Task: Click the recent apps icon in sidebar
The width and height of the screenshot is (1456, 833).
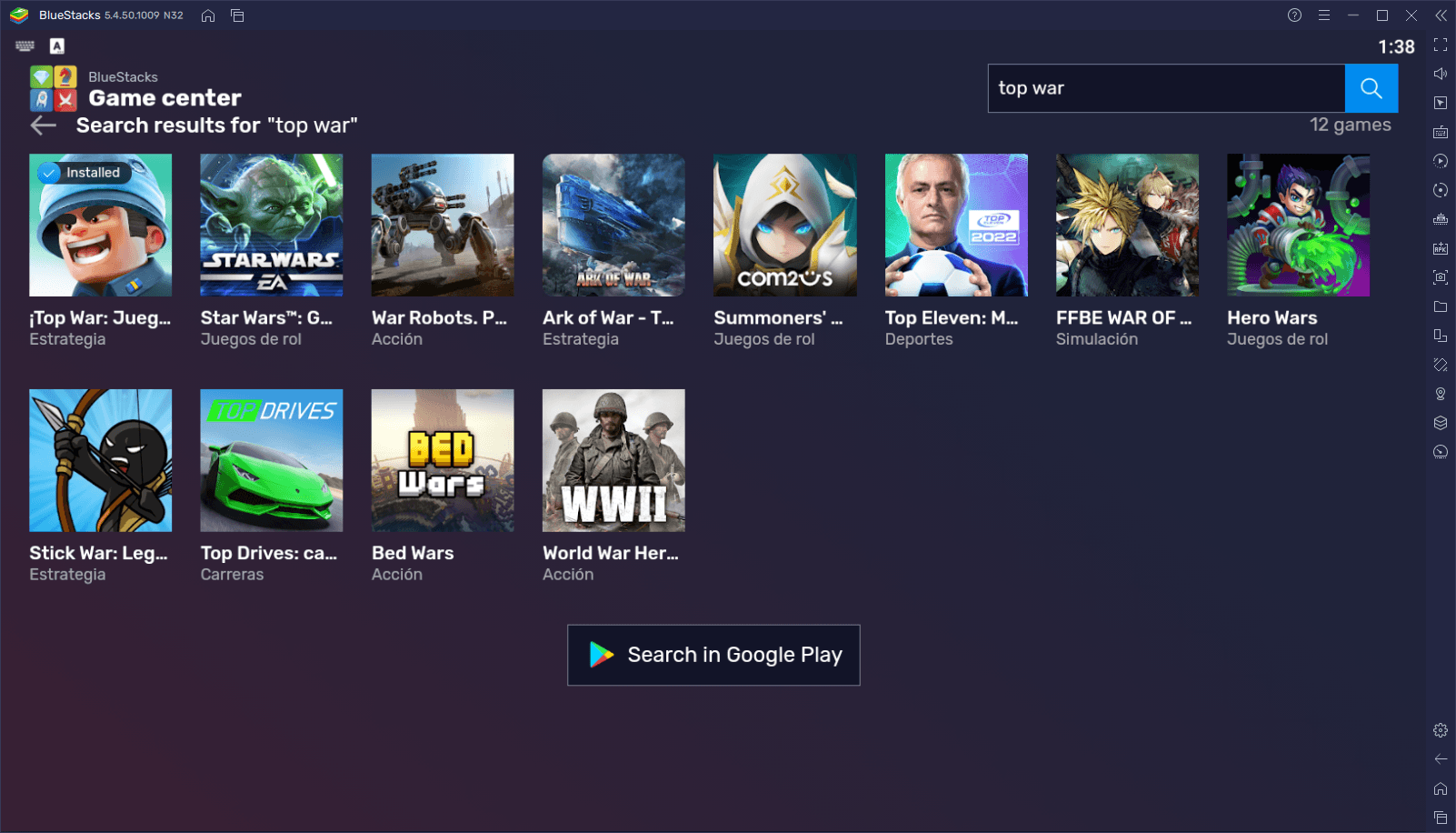Action: coord(1441,818)
